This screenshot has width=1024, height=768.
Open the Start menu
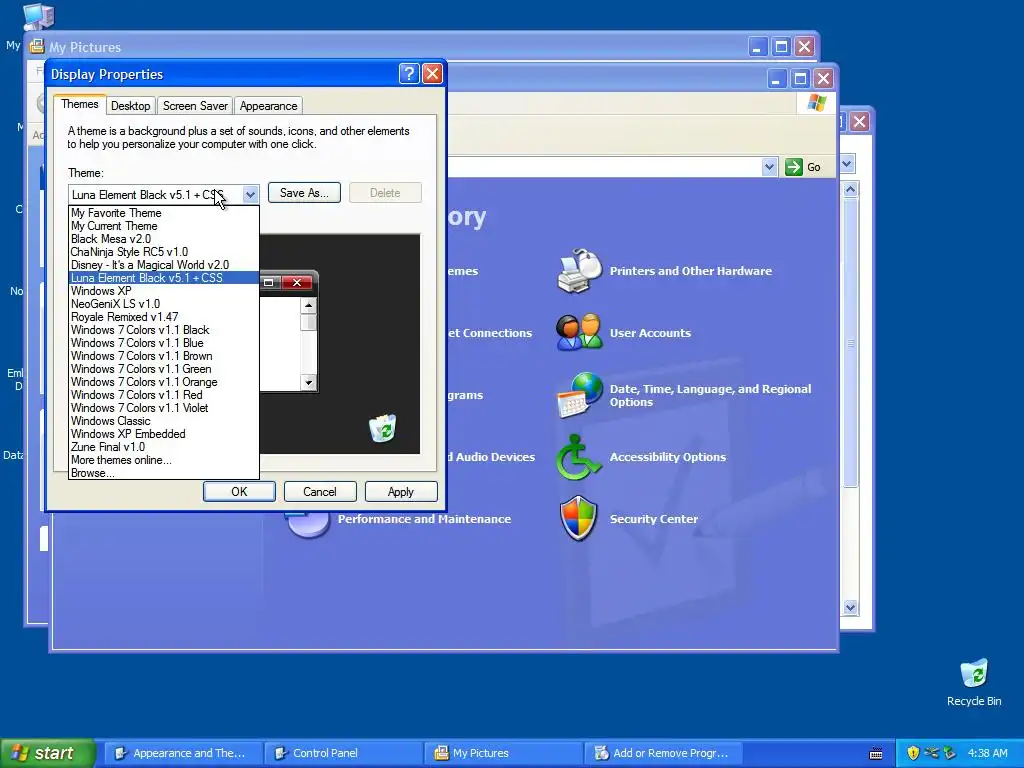48,753
